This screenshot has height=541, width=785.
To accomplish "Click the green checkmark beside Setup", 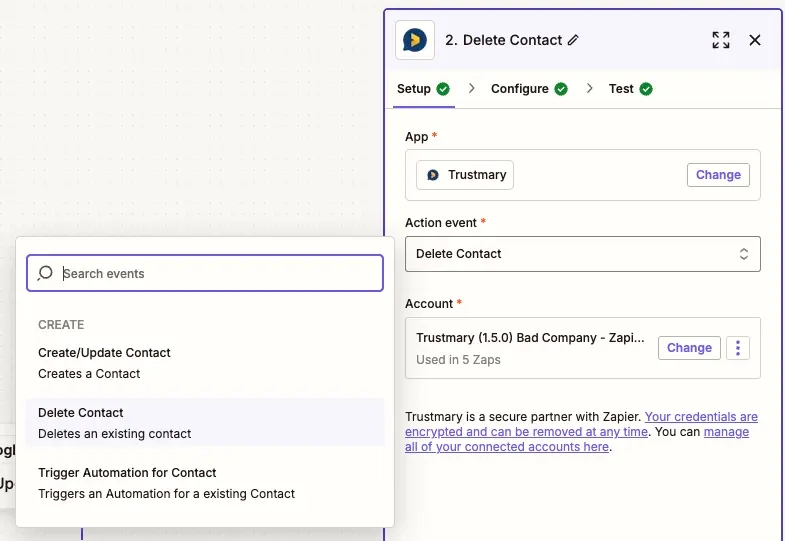I will [x=443, y=89].
